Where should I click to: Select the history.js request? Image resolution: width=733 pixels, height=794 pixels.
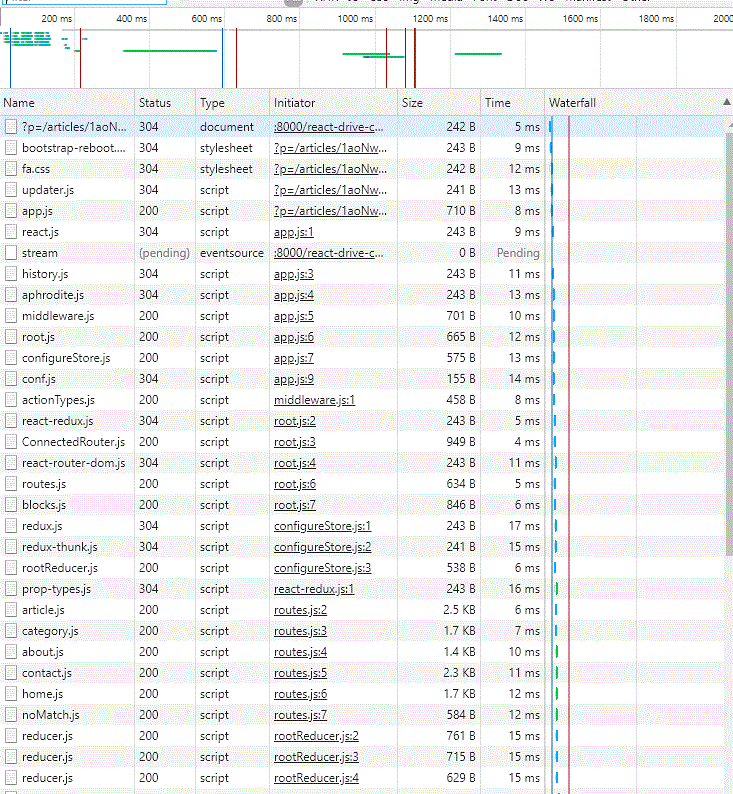click(362, 274)
